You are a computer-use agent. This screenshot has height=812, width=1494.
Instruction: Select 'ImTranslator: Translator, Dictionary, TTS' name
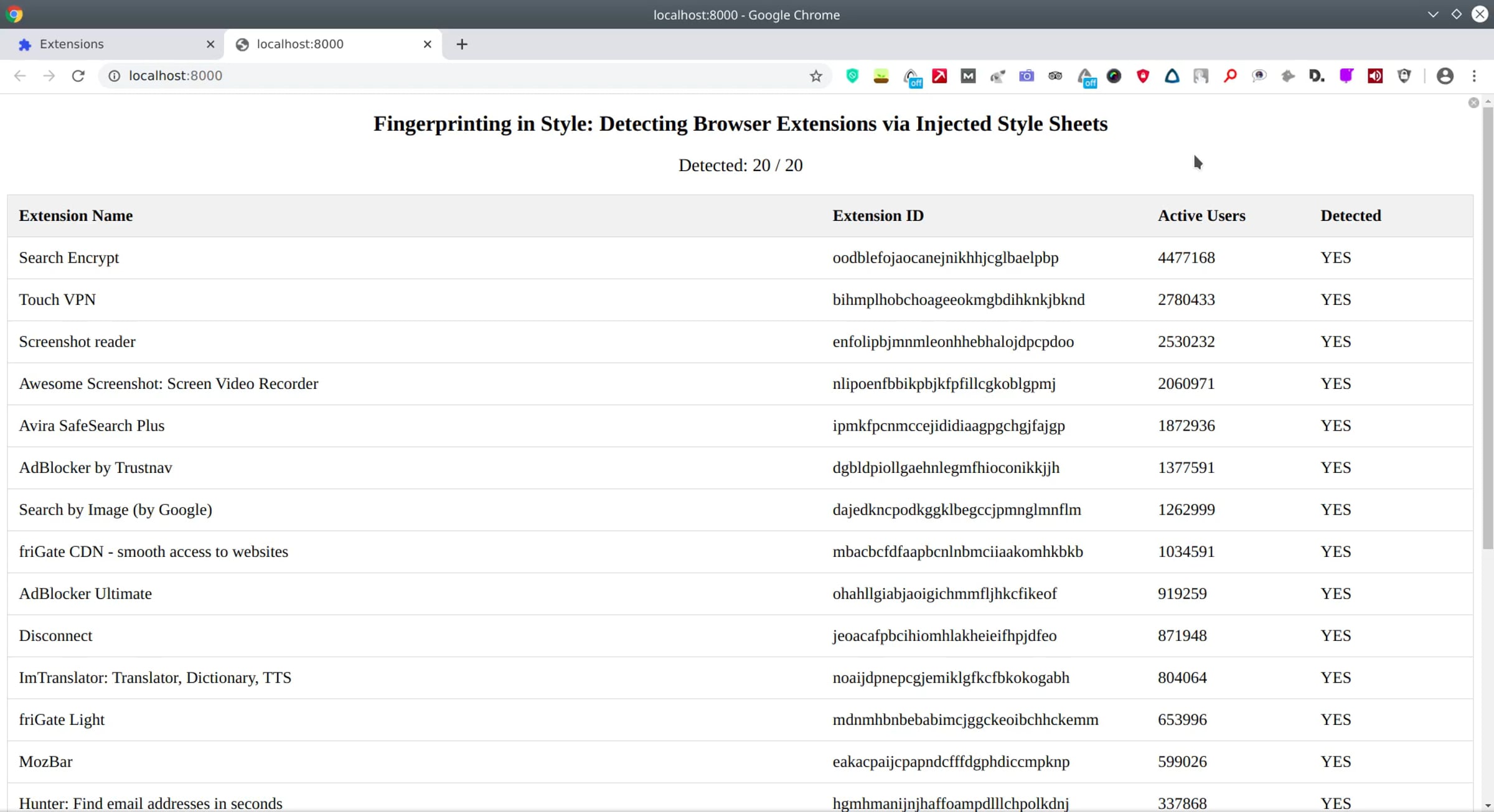coord(155,678)
